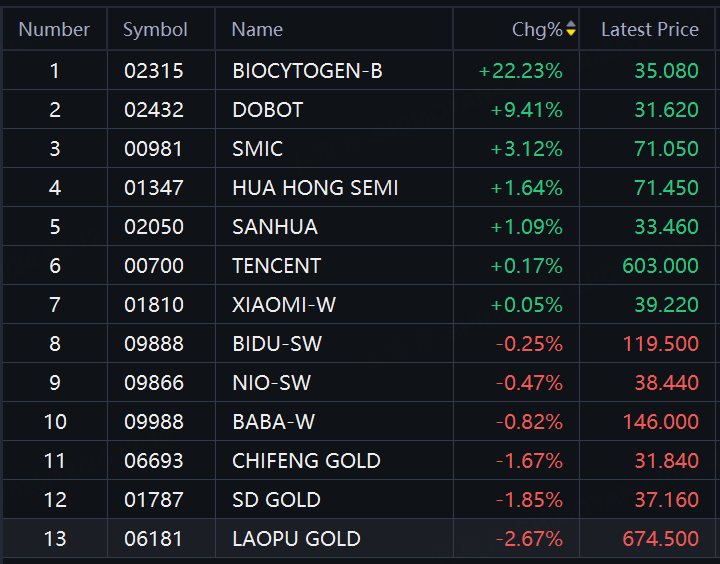
Task: Click the CHIFENG GOLD stock name
Action: (306, 461)
